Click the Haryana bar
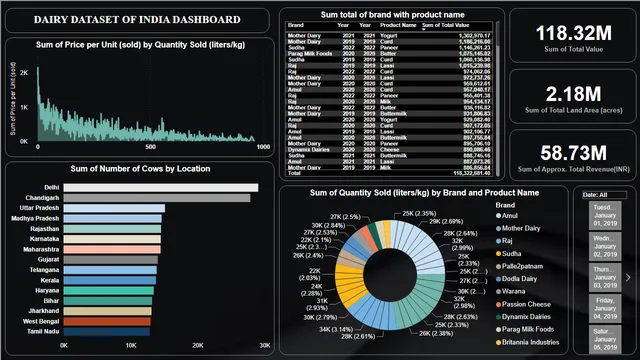This screenshot has height=360, width=640. tap(109, 291)
